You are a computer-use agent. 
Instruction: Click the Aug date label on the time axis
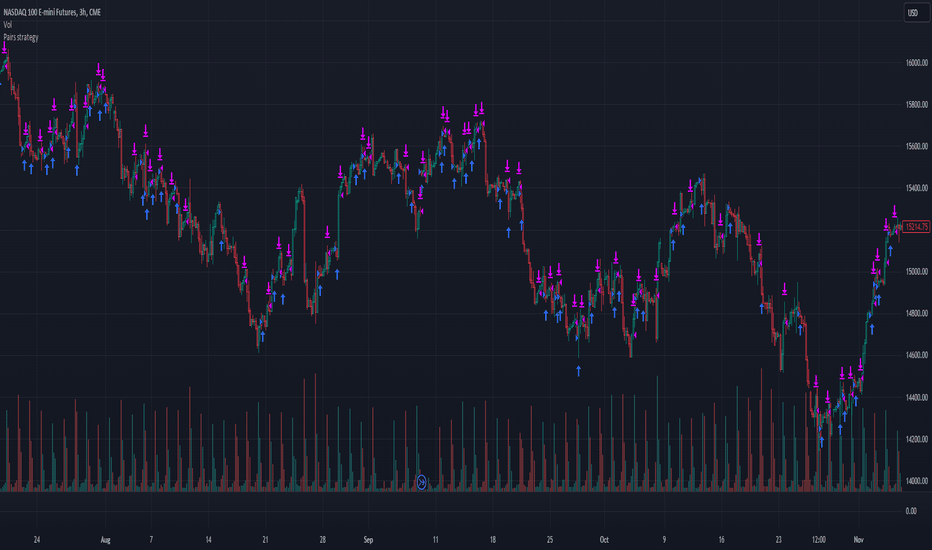[x=105, y=540]
